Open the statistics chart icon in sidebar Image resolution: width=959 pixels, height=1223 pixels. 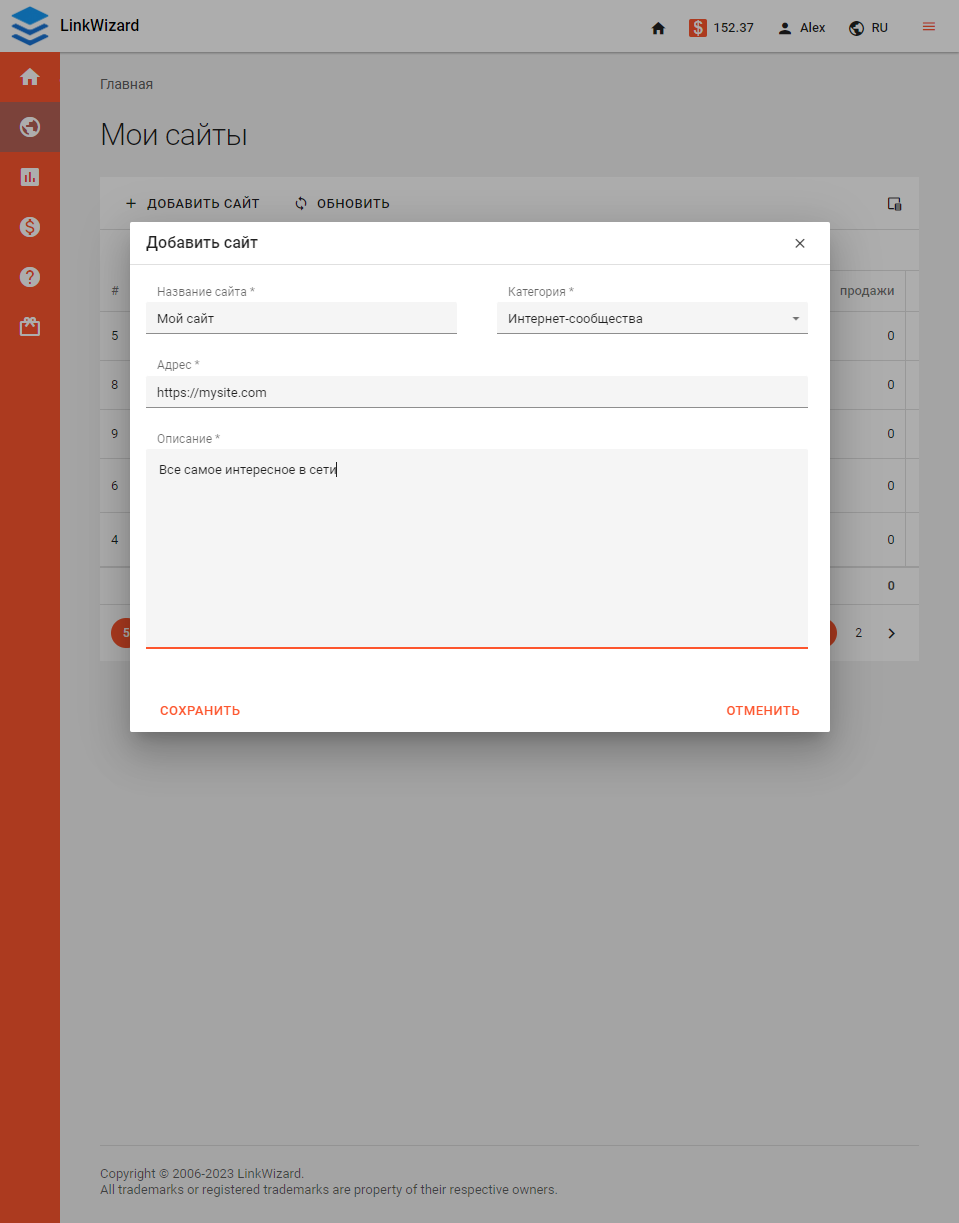pyautogui.click(x=29, y=177)
